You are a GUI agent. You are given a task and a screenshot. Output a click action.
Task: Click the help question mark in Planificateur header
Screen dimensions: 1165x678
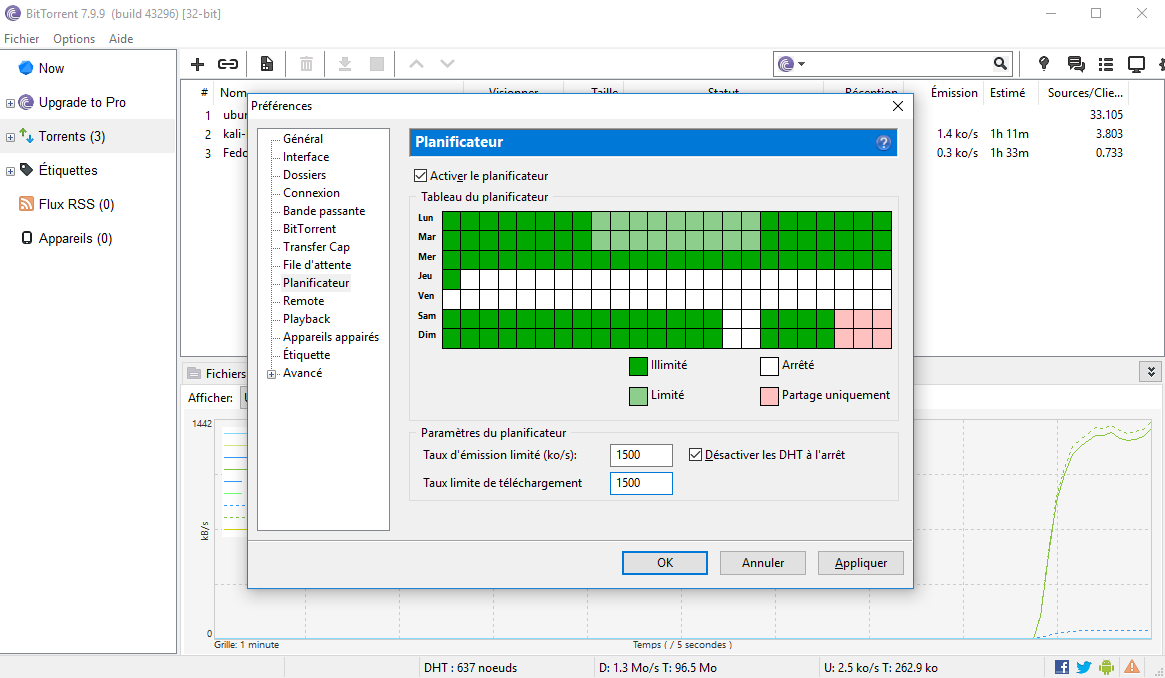883,143
